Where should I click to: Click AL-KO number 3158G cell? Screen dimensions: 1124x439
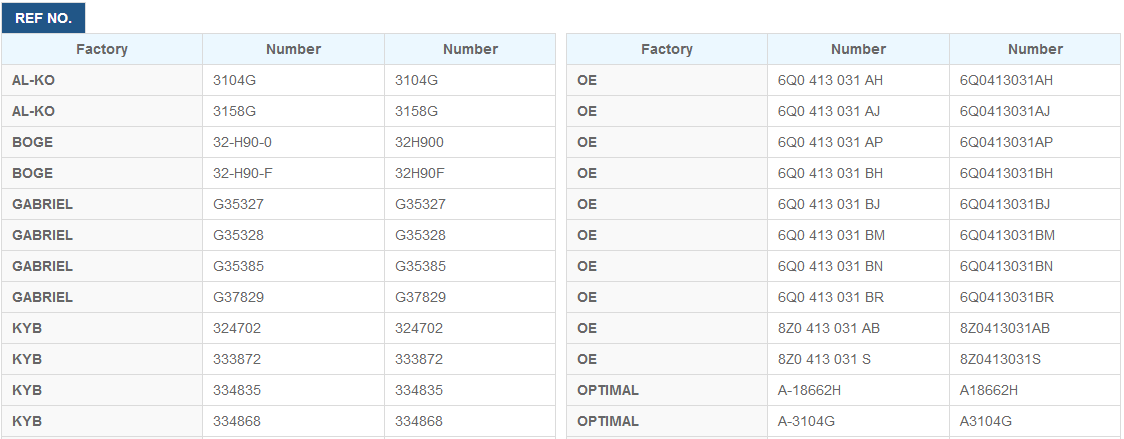click(x=293, y=111)
